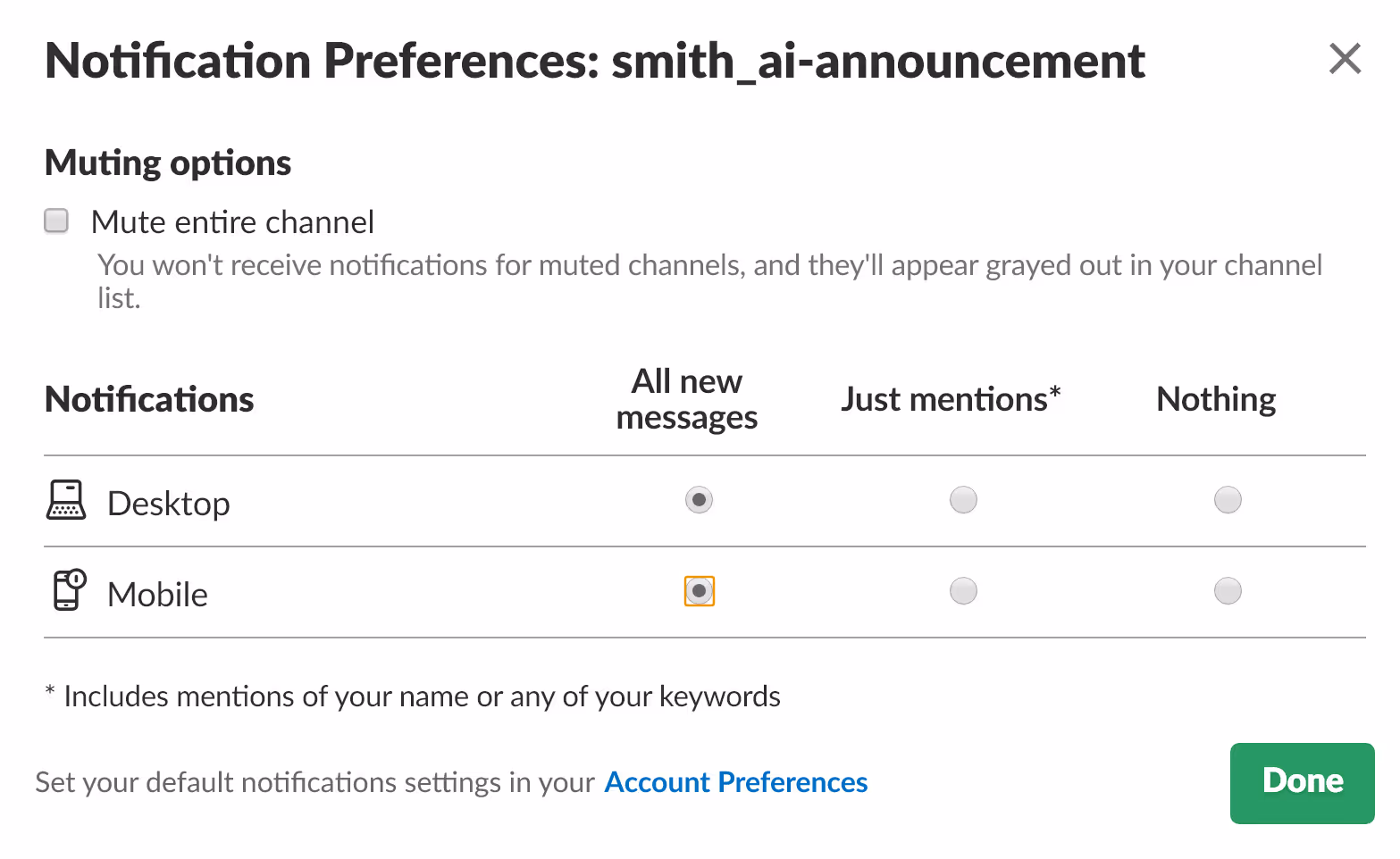Click the Desktop row label
Viewport: 1400px width, 859px height.
[x=168, y=502]
